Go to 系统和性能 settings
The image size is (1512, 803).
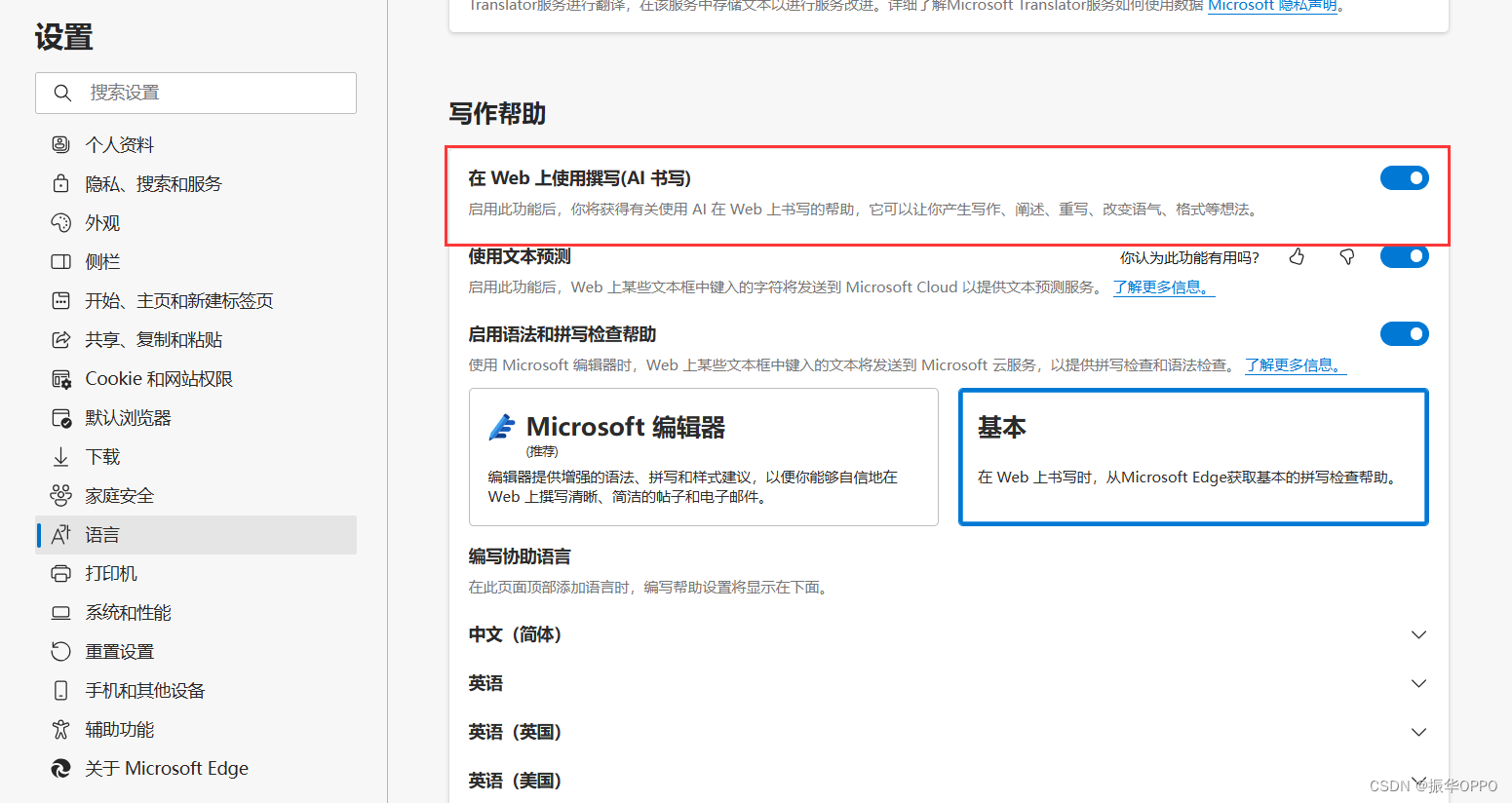pyautogui.click(x=196, y=612)
